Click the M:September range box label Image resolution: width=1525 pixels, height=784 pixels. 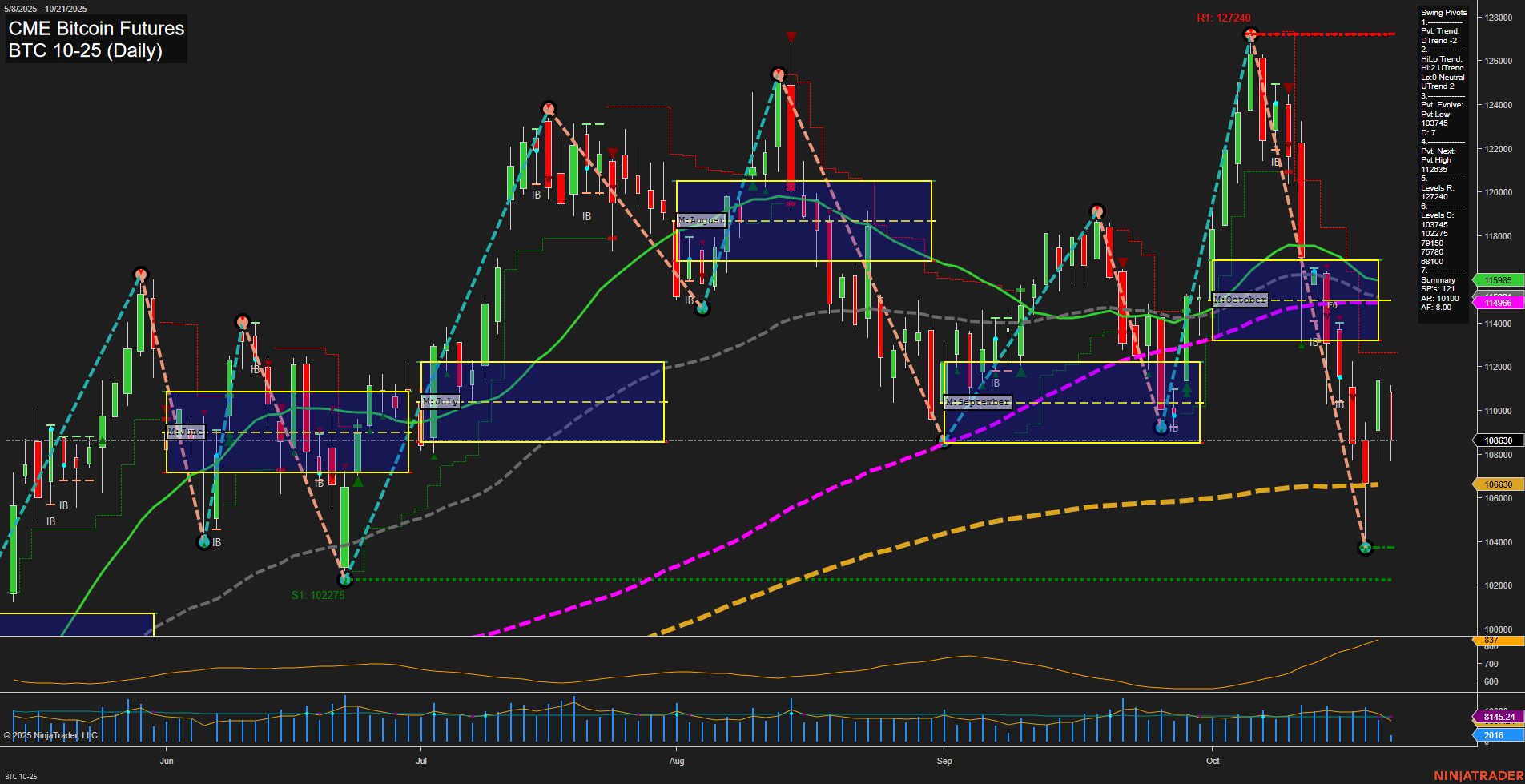[x=978, y=403]
